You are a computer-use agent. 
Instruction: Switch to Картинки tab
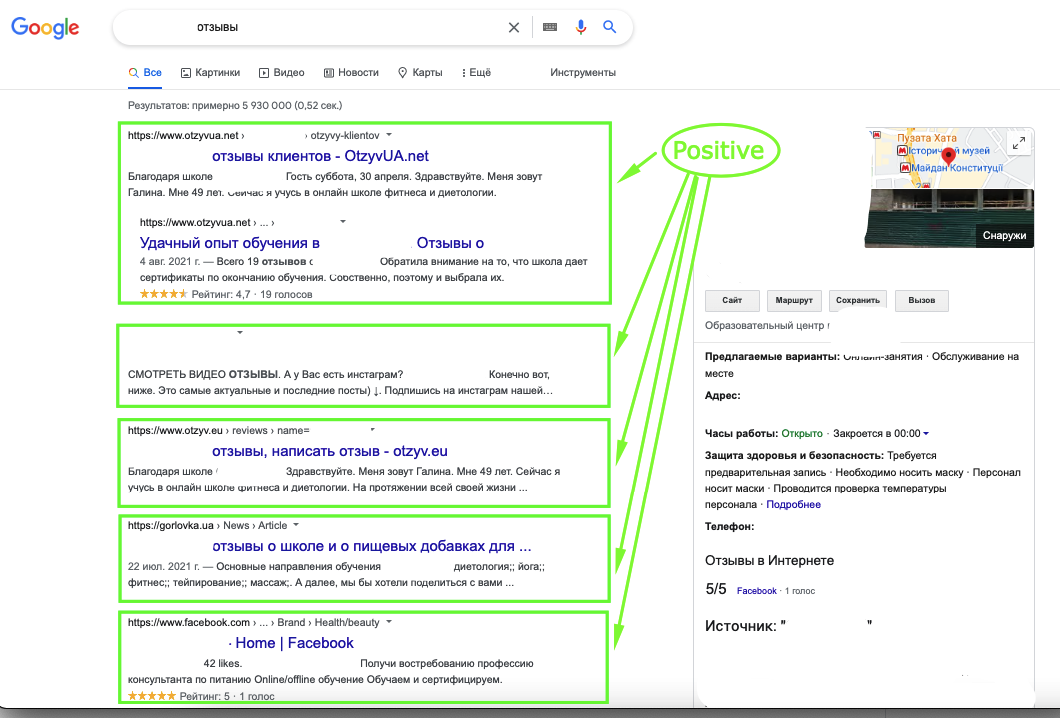tap(210, 72)
